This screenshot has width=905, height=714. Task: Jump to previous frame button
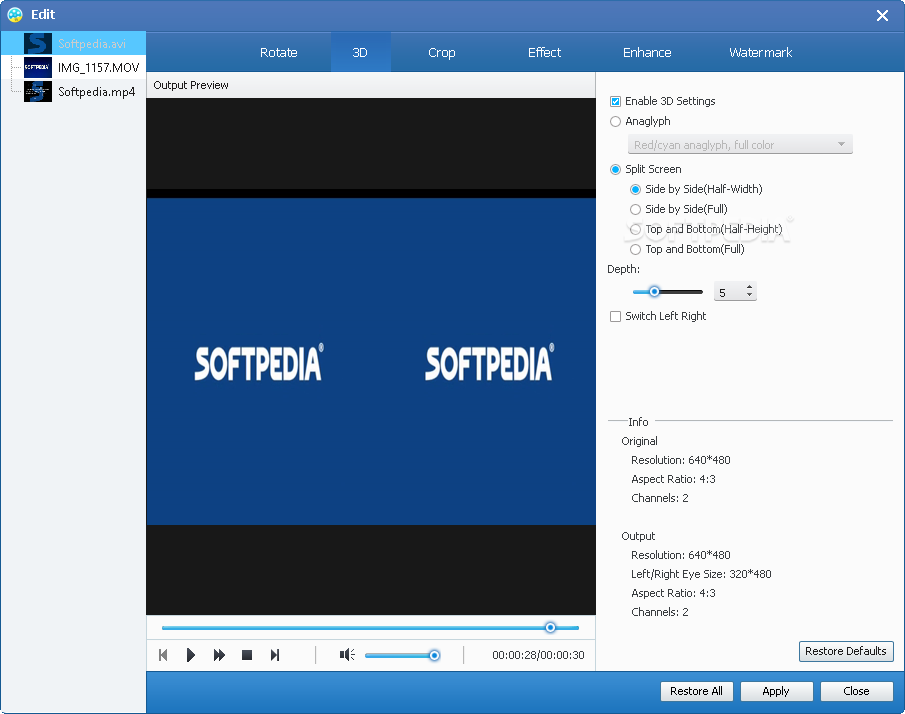tap(163, 655)
